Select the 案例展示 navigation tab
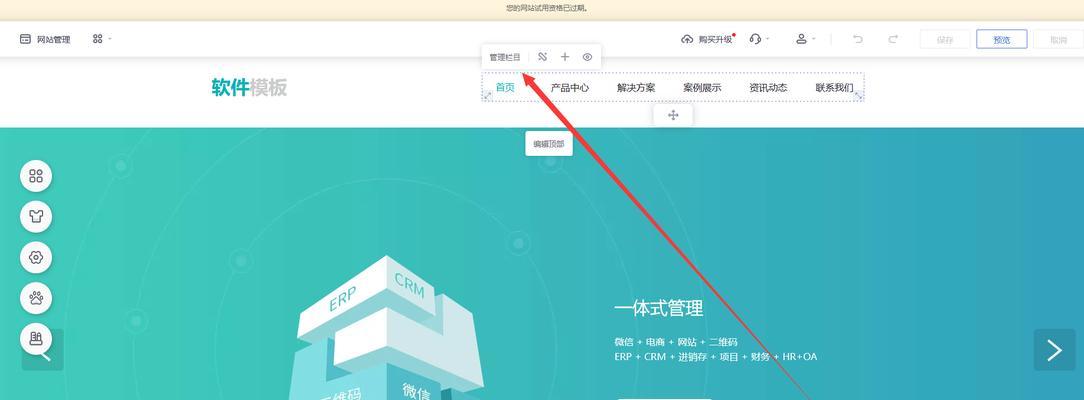Viewport: 1084px width, 400px height. [702, 88]
